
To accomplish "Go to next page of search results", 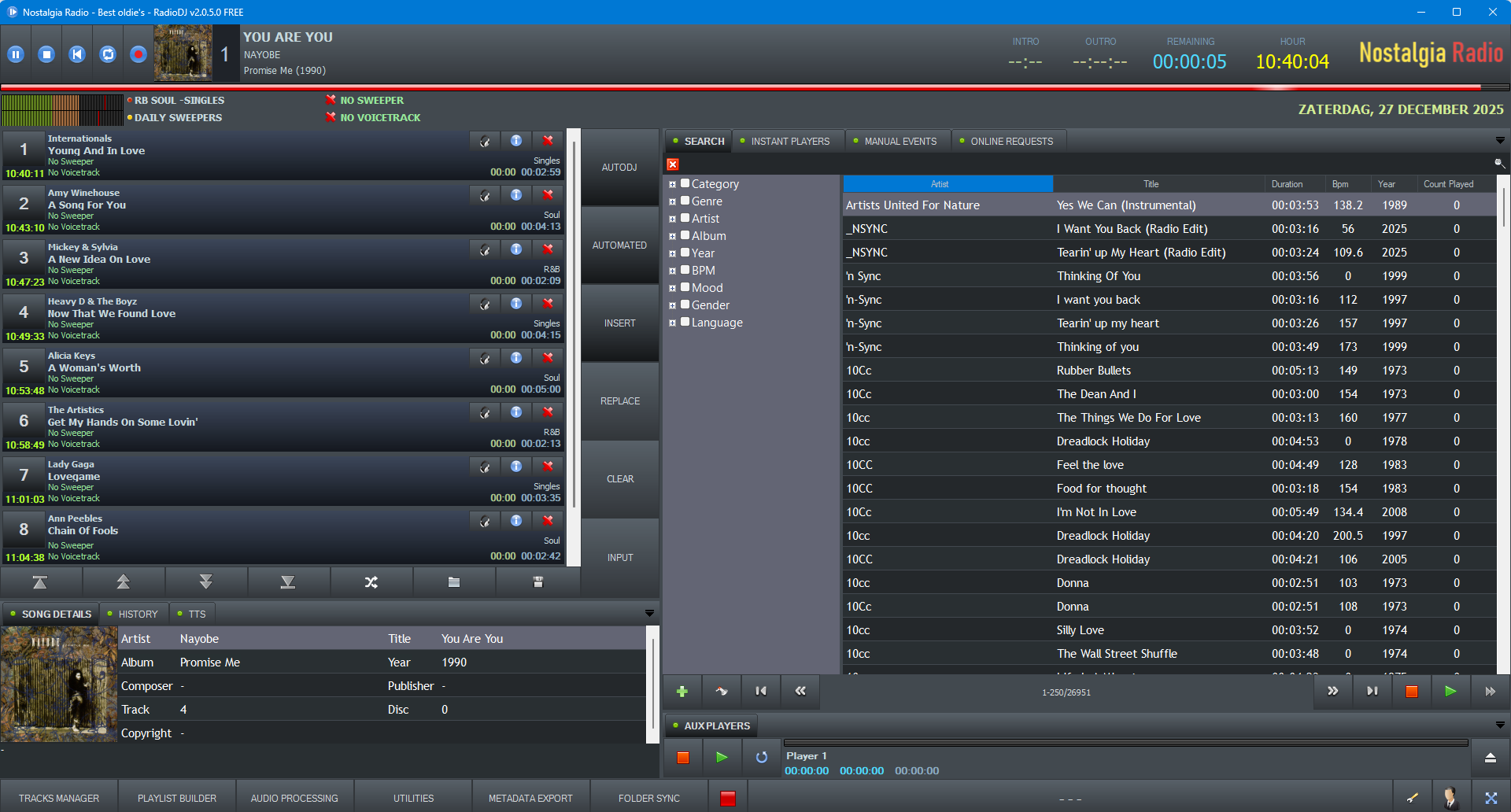I will click(1332, 692).
